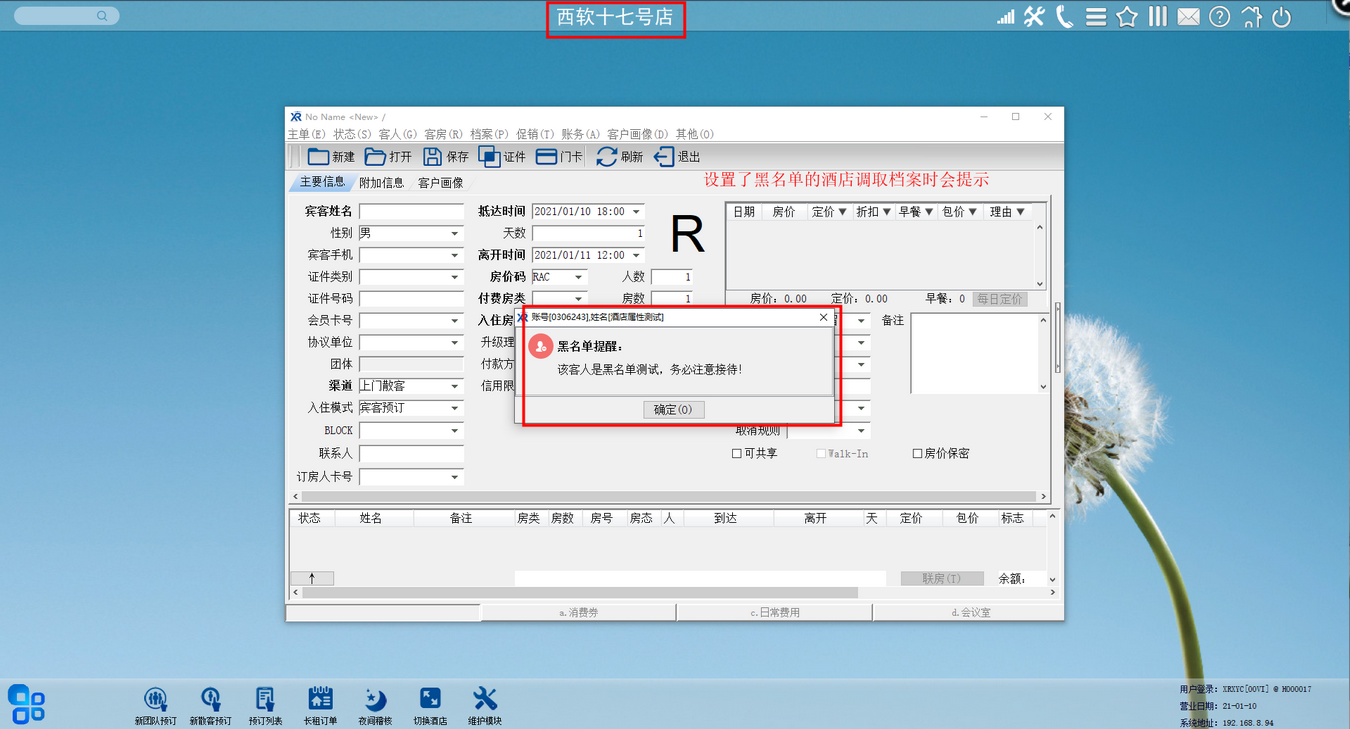Viewport: 1350px width, 729px height.
Task: Open the 抵达时间 date picker arrow
Action: point(636,212)
